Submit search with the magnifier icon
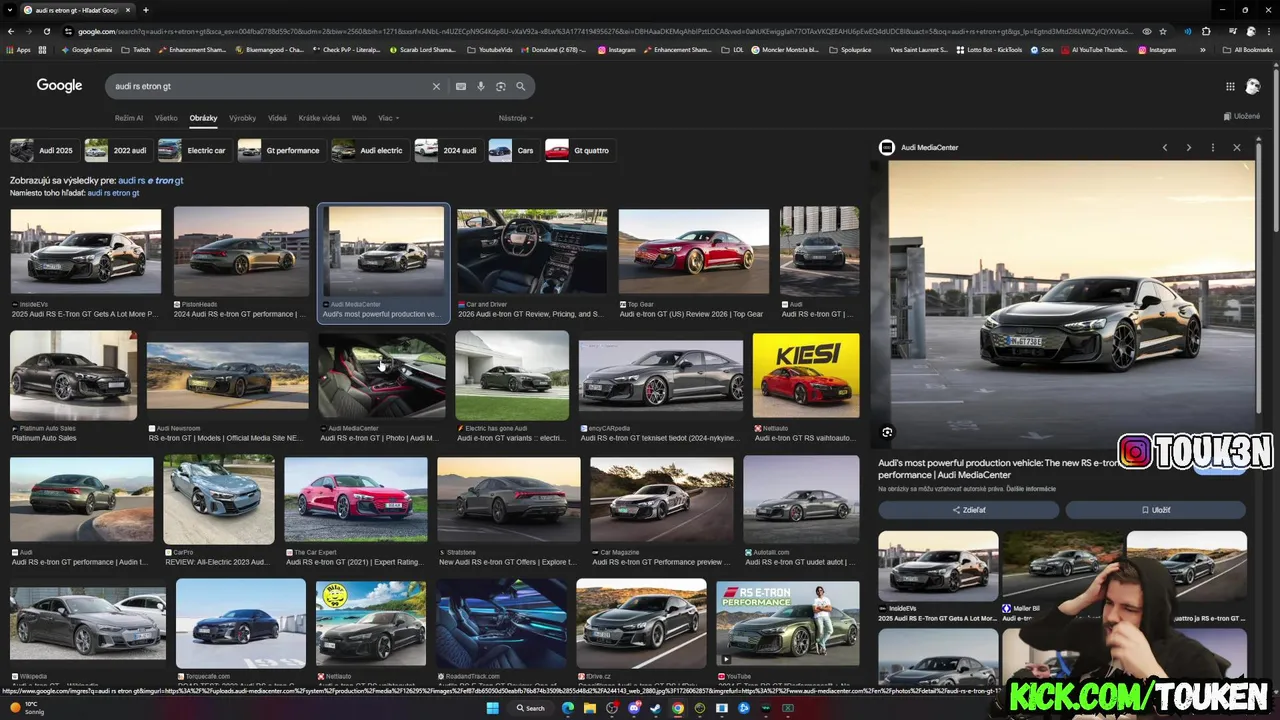The width and height of the screenshot is (1280, 720). [x=521, y=87]
